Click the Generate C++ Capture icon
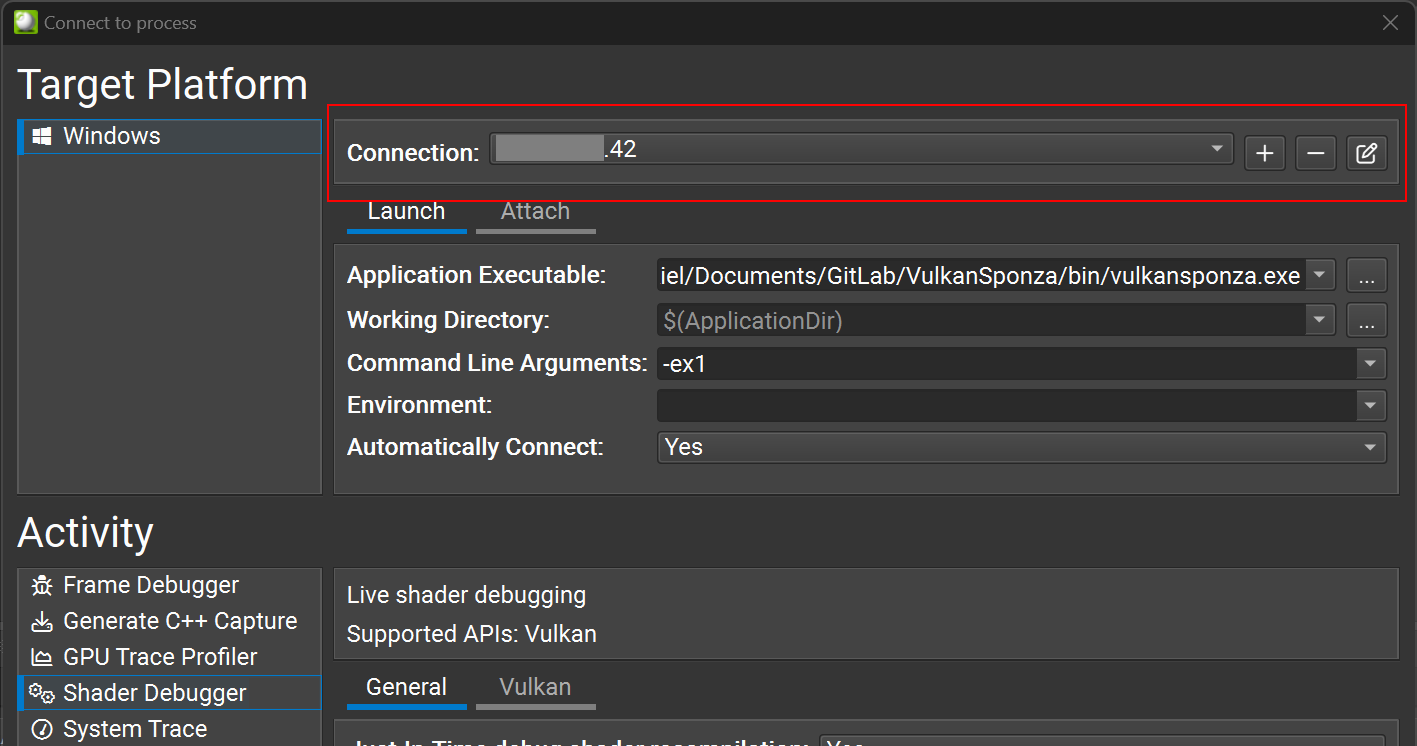 point(42,620)
